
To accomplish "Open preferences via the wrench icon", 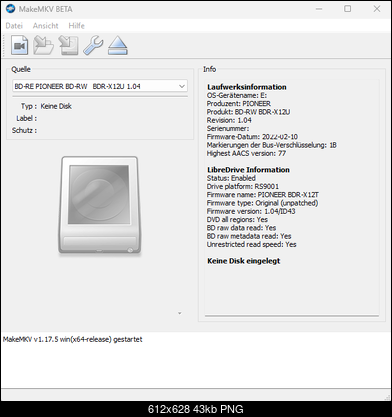I will tap(93, 45).
